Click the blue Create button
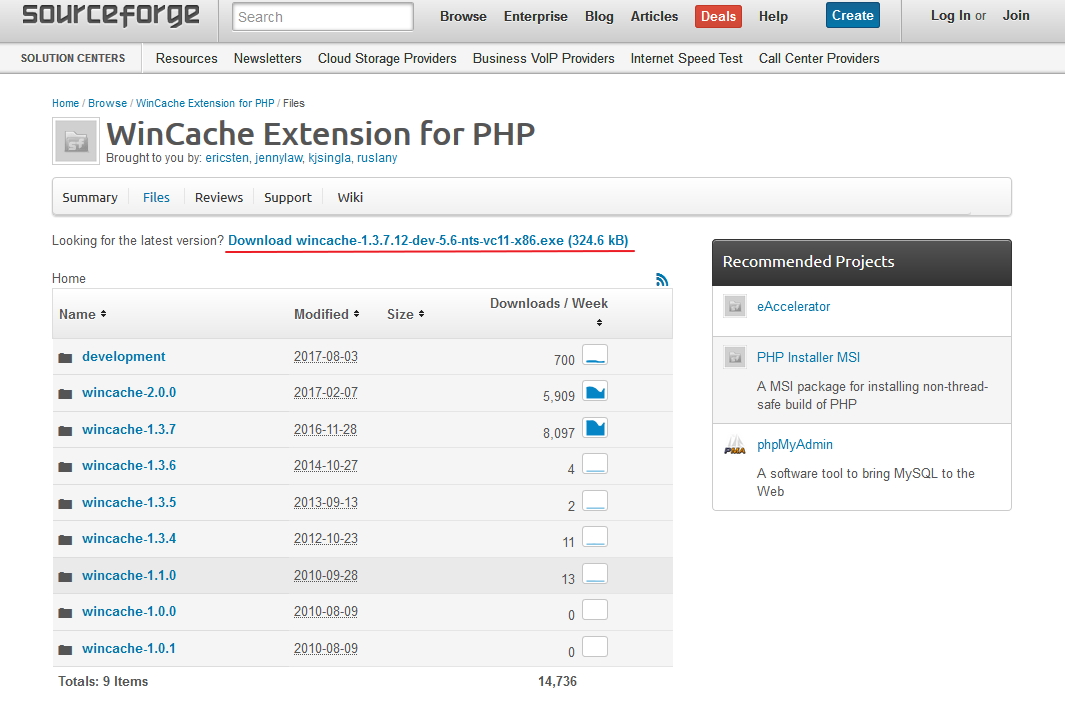 tap(852, 16)
